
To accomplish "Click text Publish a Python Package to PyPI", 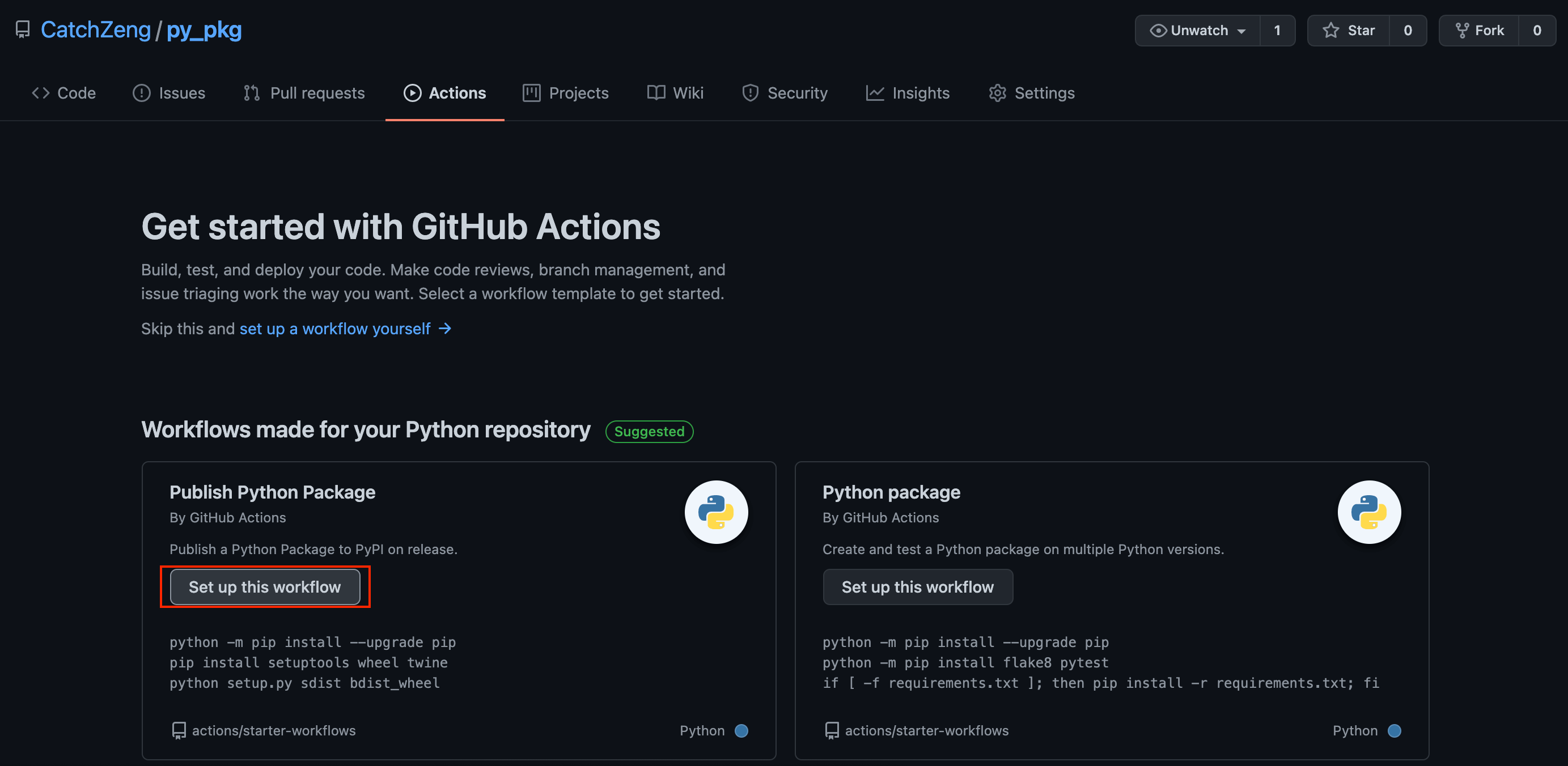I will [313, 550].
